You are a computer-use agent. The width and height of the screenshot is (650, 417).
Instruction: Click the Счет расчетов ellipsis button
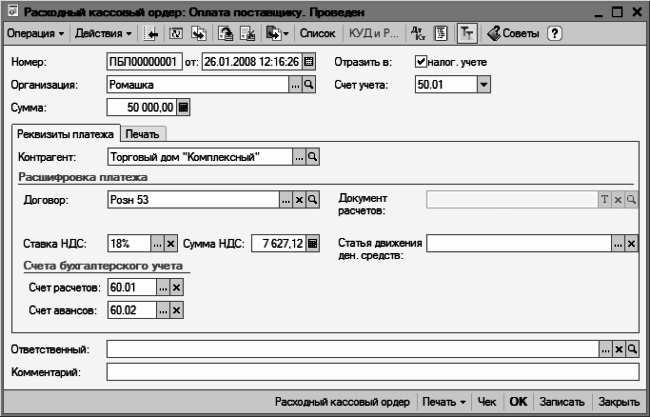[163, 287]
